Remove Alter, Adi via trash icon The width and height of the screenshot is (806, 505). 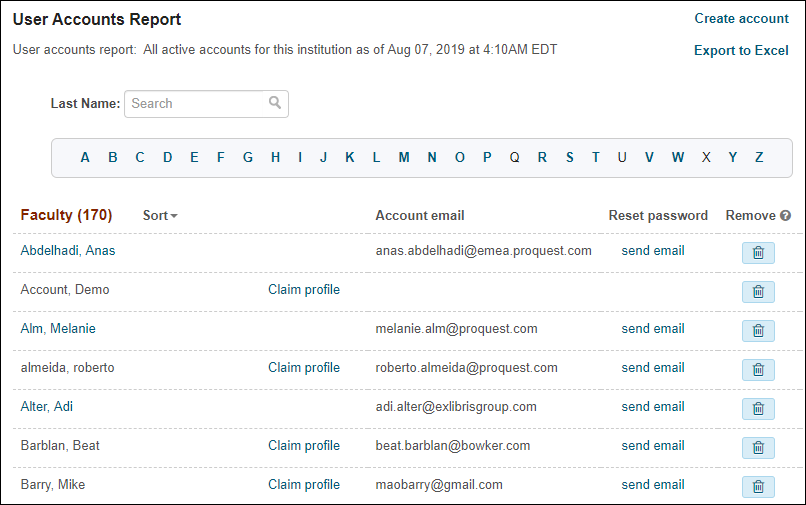[758, 409]
